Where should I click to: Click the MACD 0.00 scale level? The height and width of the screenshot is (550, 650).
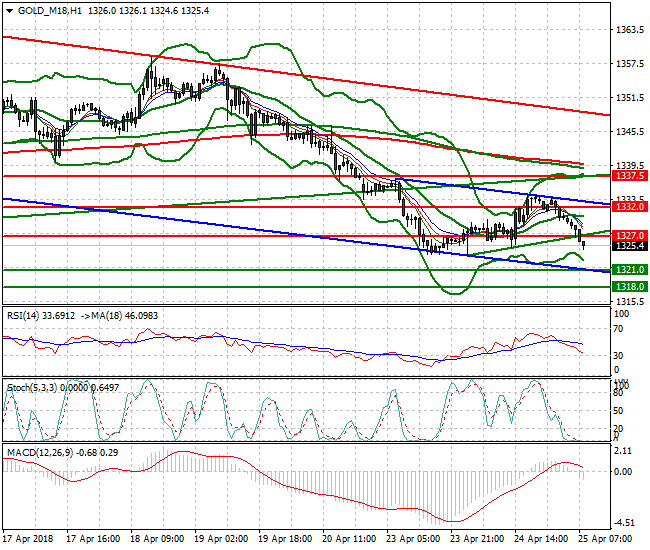click(623, 472)
